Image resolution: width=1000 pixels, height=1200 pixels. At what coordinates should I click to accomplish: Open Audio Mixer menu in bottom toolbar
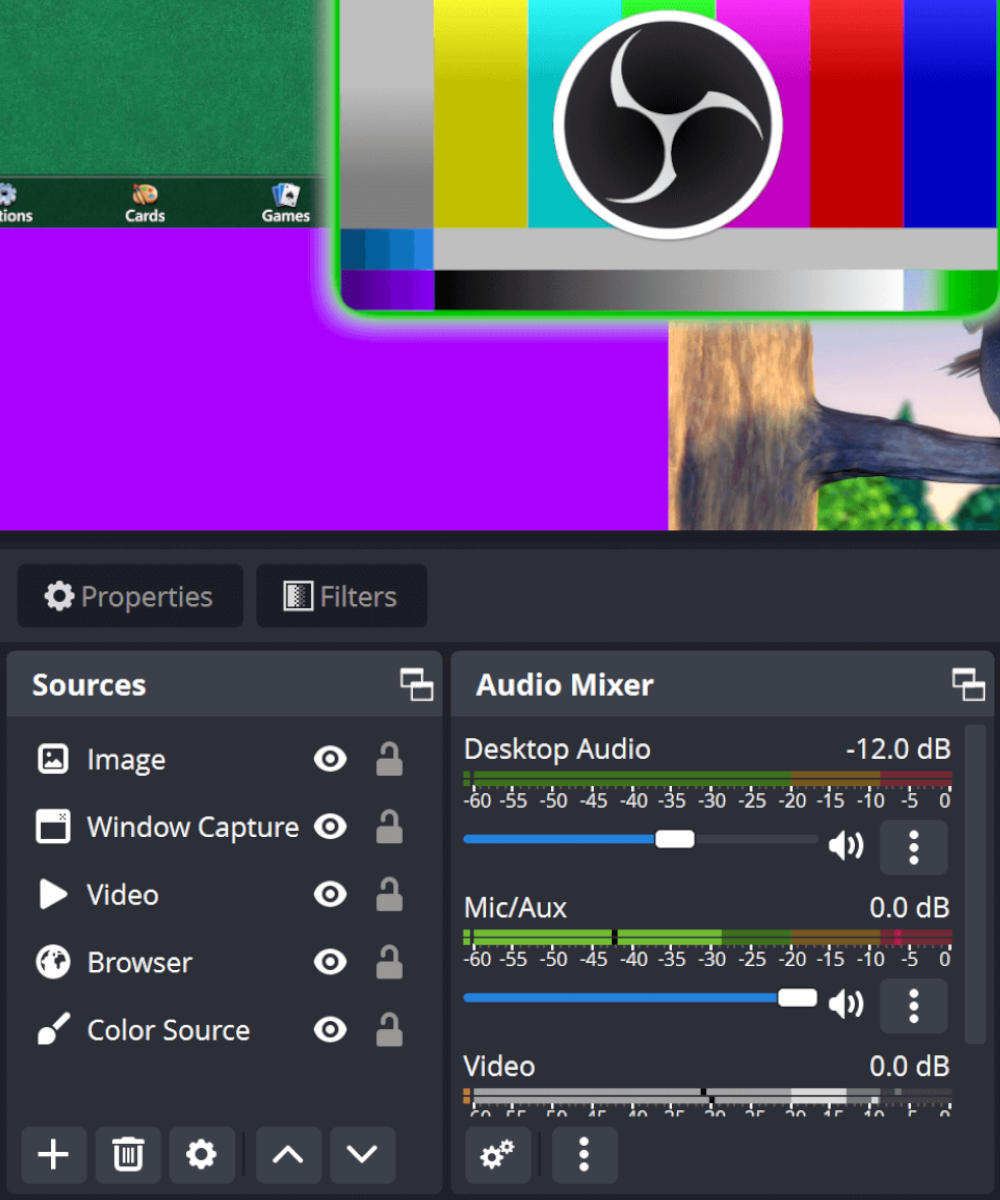pyautogui.click(x=584, y=1155)
